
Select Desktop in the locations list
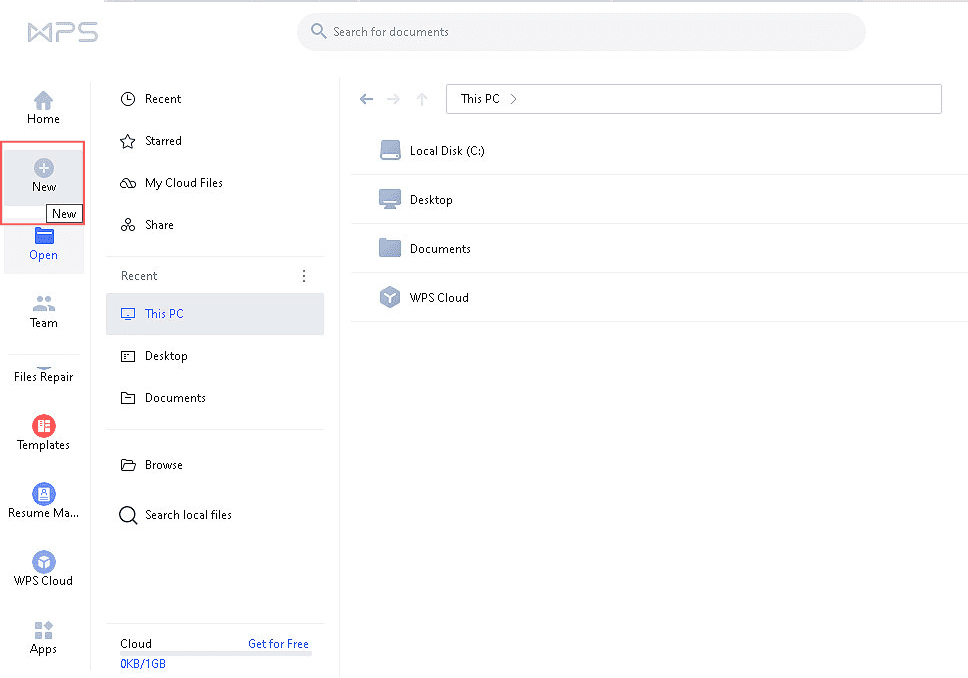(215, 356)
